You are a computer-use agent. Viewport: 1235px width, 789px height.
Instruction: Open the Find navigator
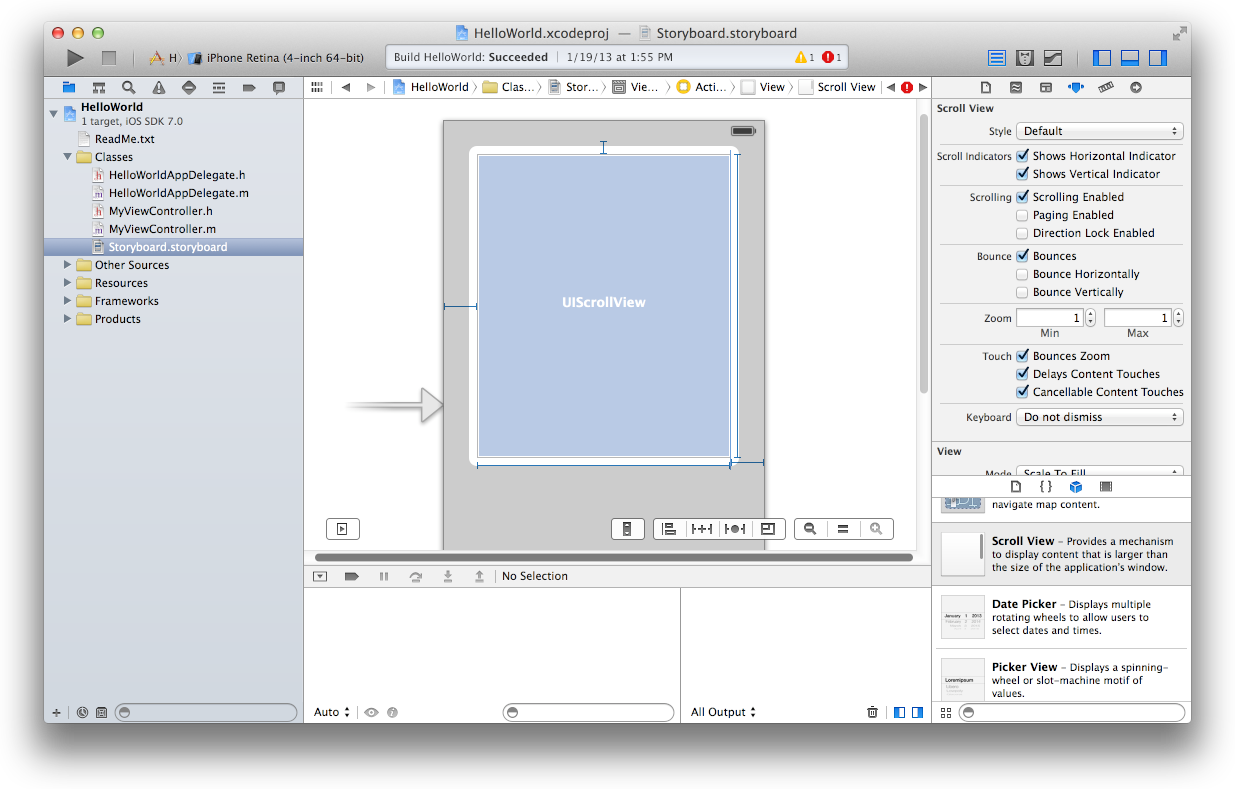coord(129,87)
